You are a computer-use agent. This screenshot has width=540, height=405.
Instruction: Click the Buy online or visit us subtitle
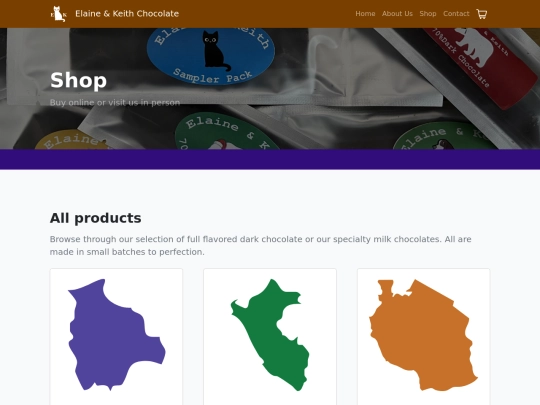point(115,103)
